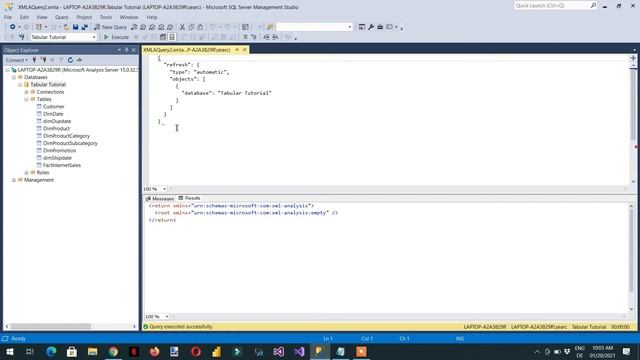
Task: Click the Toolbox icon in the toolbar
Action: tap(380, 27)
